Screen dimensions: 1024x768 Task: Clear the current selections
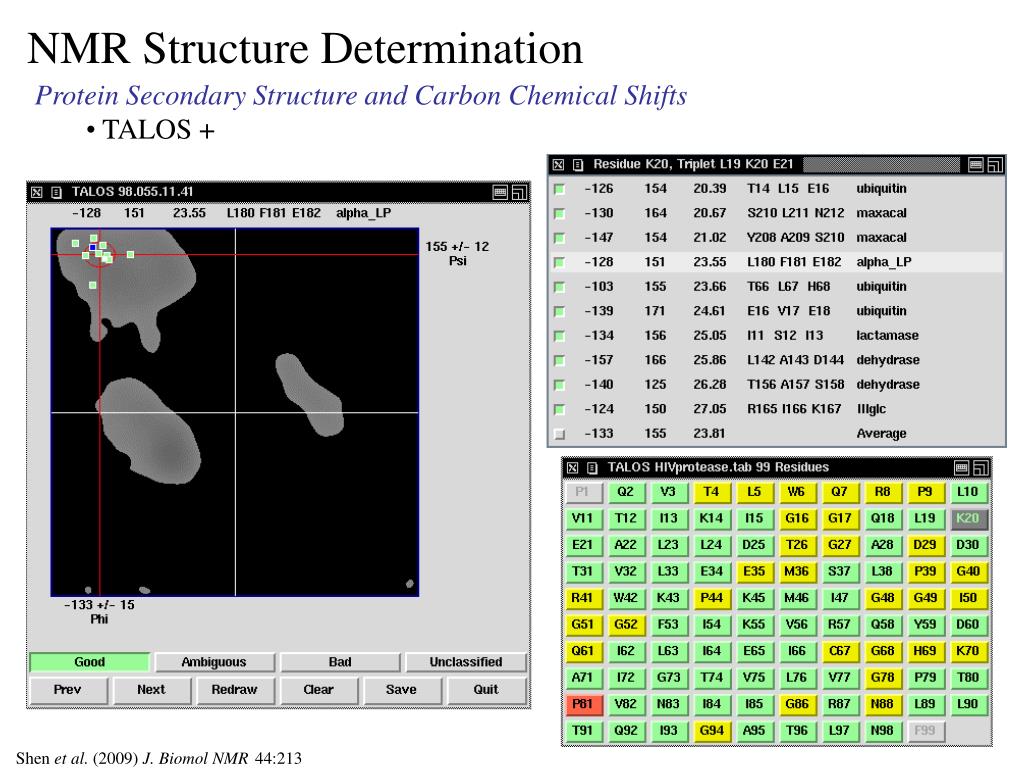coord(319,690)
